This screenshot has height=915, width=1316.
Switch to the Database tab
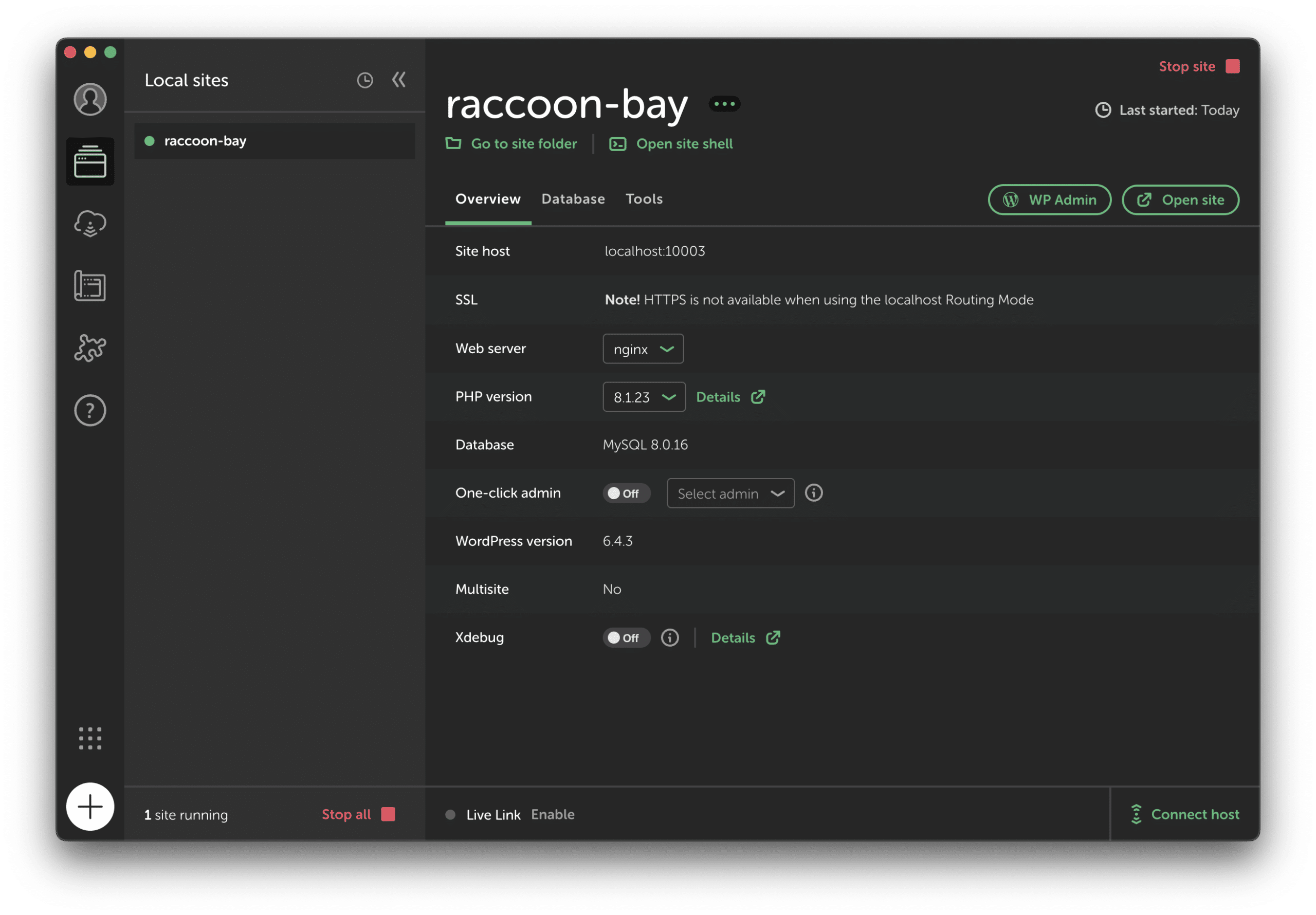[573, 199]
